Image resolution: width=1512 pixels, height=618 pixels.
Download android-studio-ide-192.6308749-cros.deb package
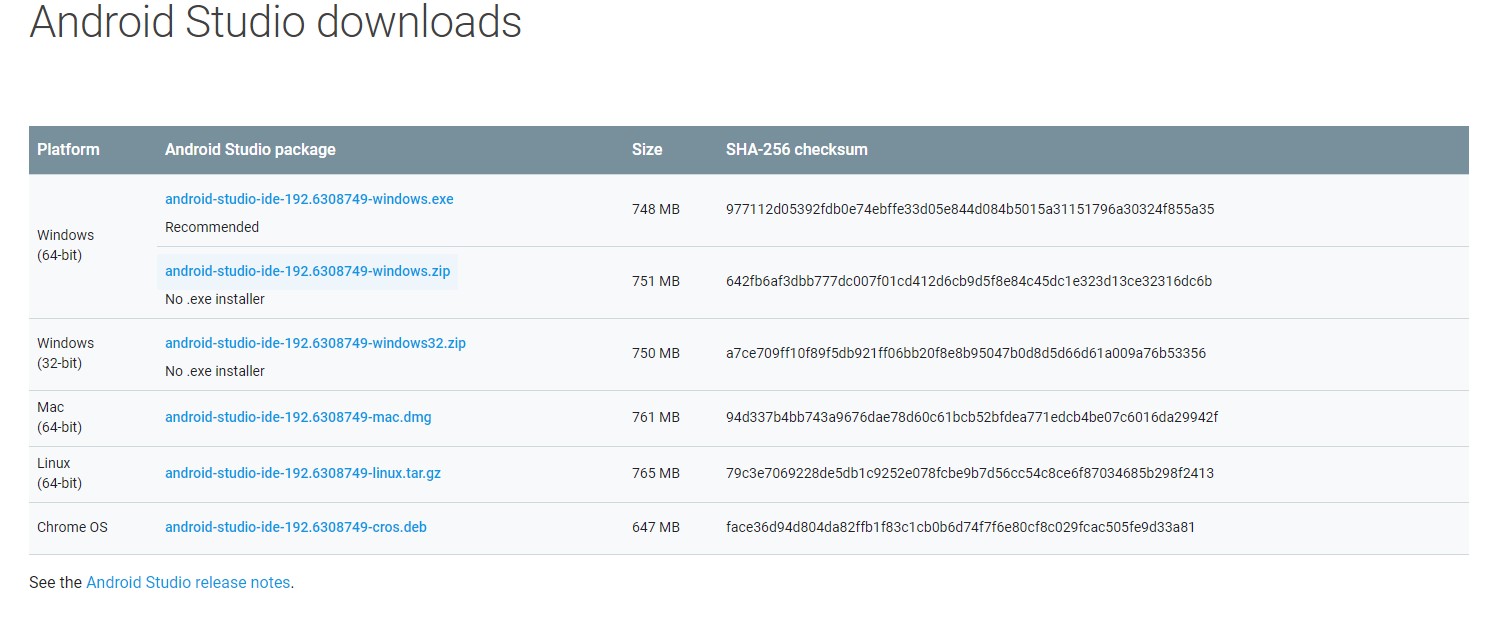pyautogui.click(x=296, y=527)
